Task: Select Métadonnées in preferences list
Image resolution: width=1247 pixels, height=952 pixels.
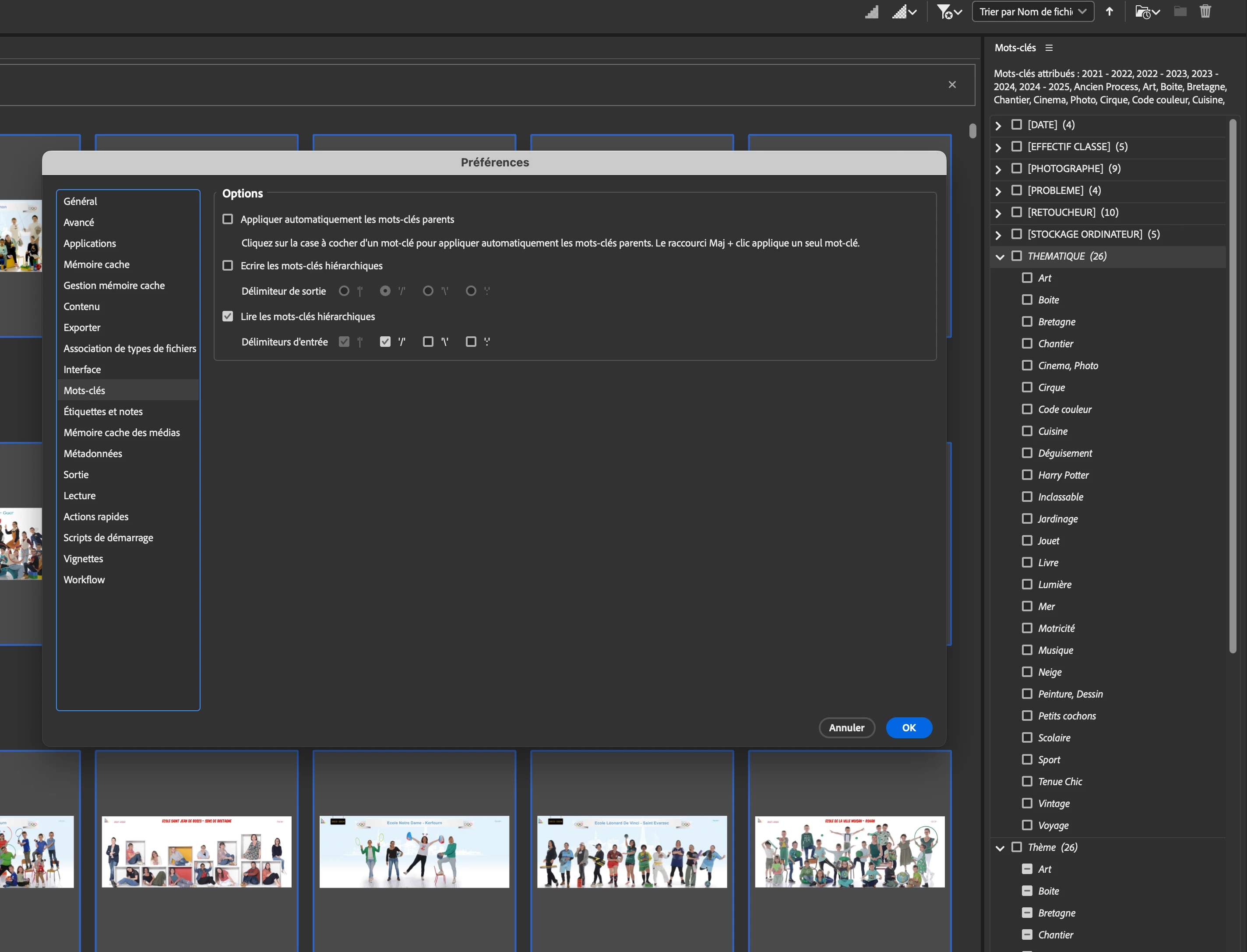Action: [93, 453]
